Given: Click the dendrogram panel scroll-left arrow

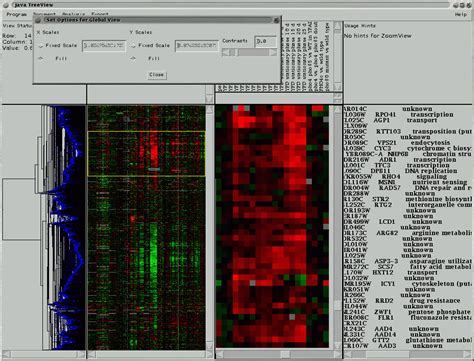Looking at the screenshot, I should 6,354.
